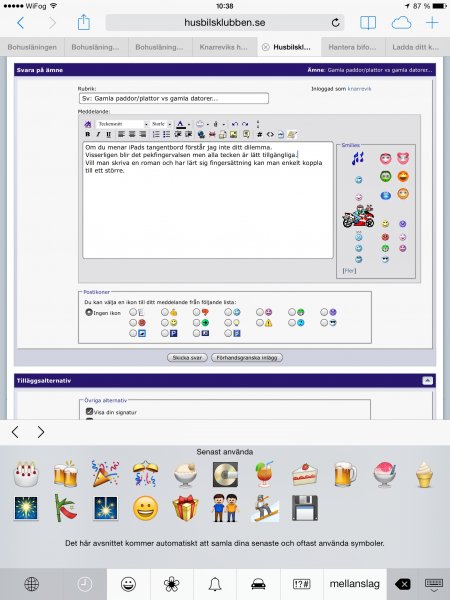Image resolution: width=450 pixels, height=600 pixels.
Task: Insert the floppy disk emoji
Action: point(305,508)
